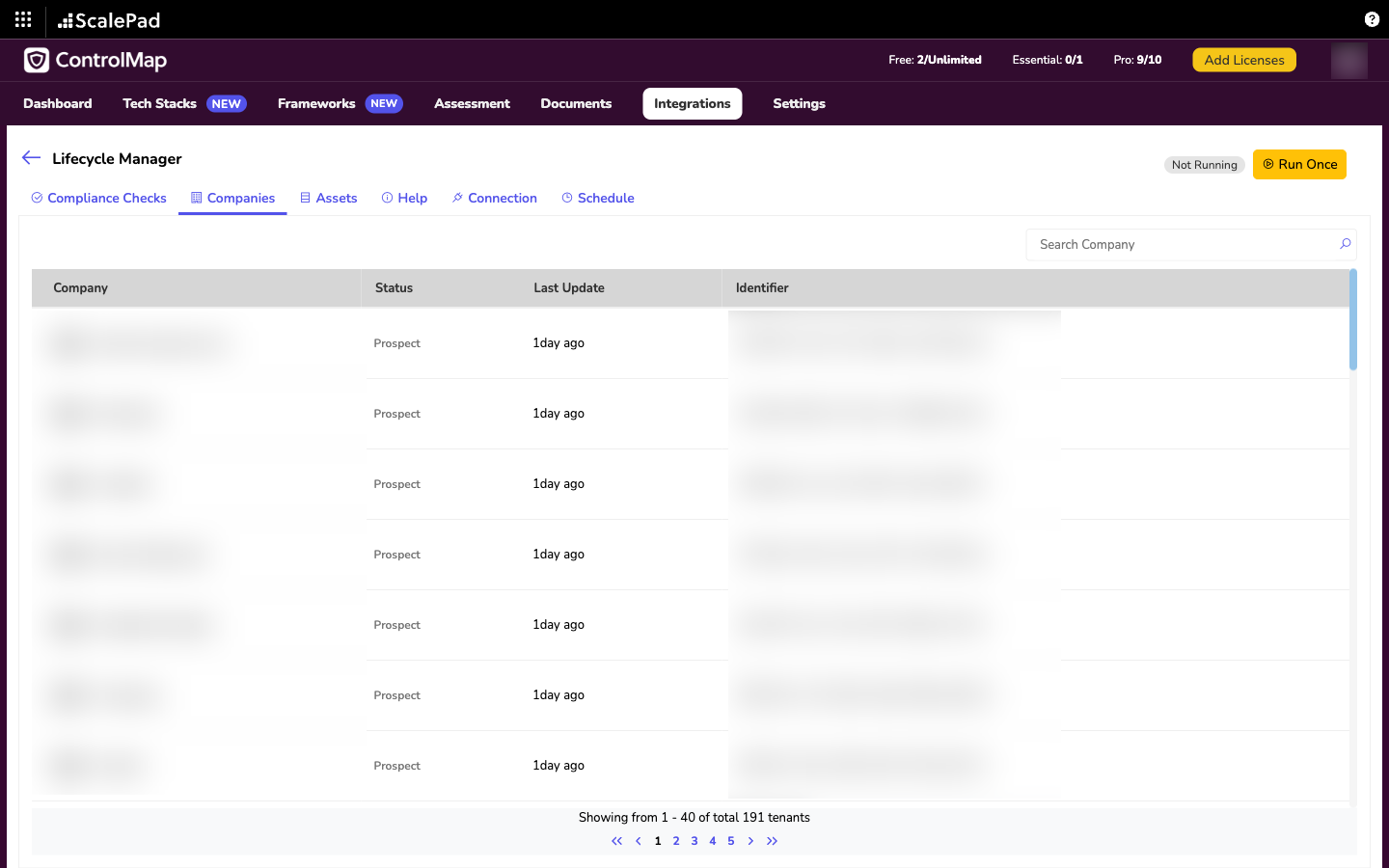Select the Integrations menu item

tap(693, 103)
